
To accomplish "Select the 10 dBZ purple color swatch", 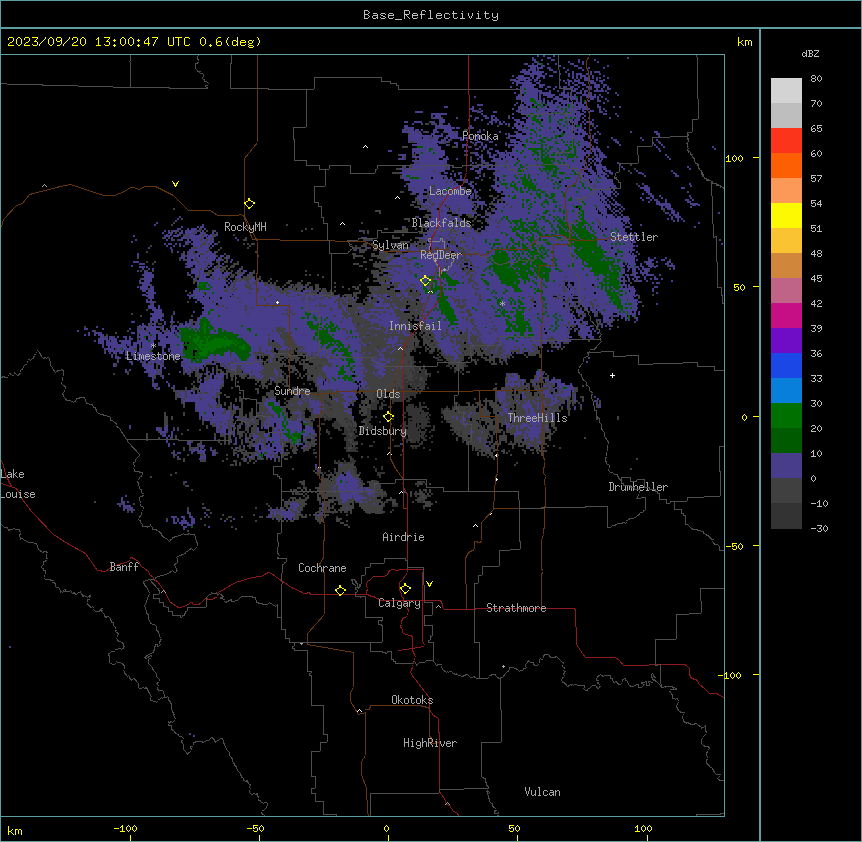I will pyautogui.click(x=786, y=466).
